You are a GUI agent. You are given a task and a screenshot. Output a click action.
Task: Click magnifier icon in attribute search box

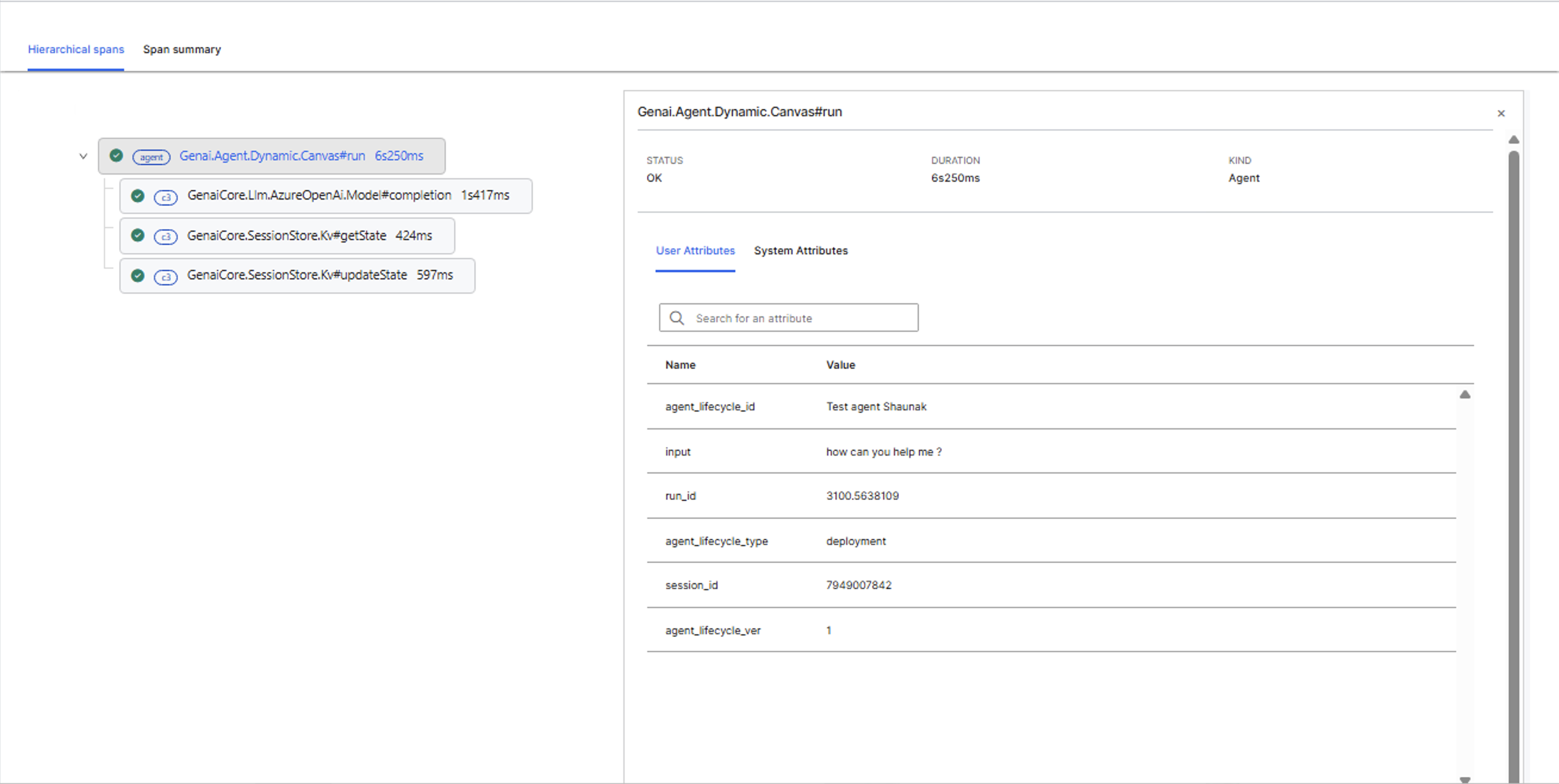click(x=676, y=318)
